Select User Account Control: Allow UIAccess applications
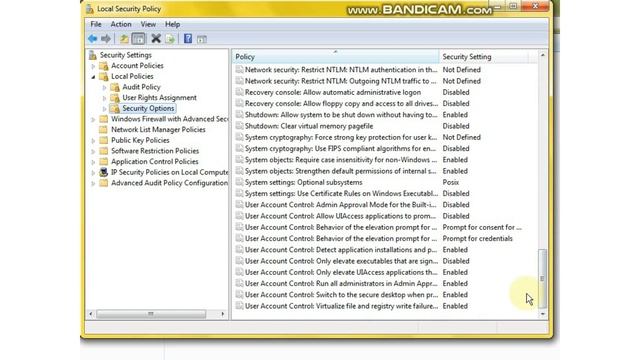Image resolution: width=640 pixels, height=360 pixels. click(x=340, y=216)
